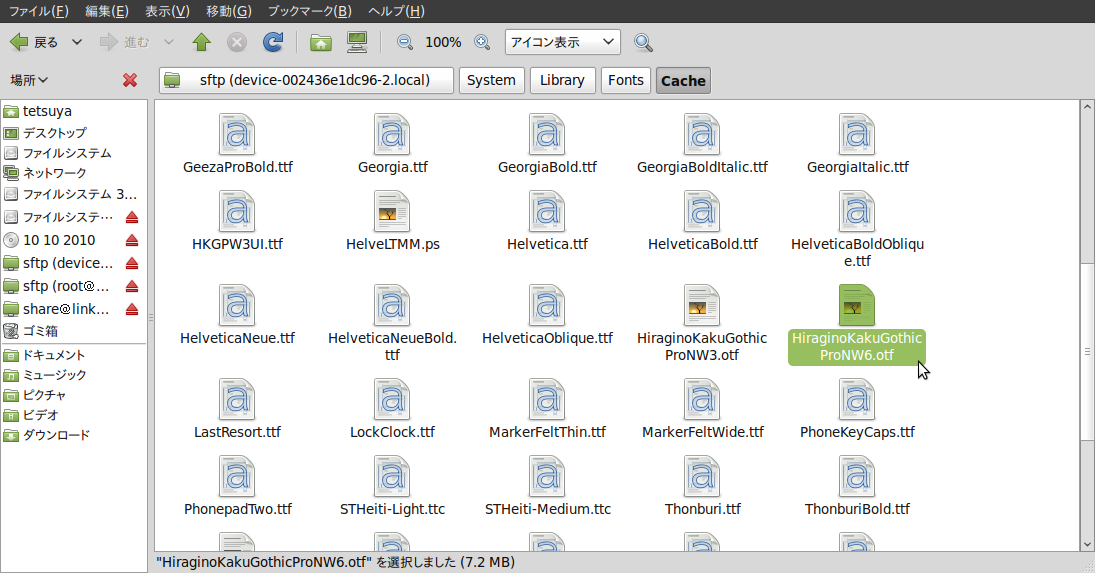Image resolution: width=1095 pixels, height=573 pixels.
Task: Click the scrollbar down arrow
Action: [1087, 544]
